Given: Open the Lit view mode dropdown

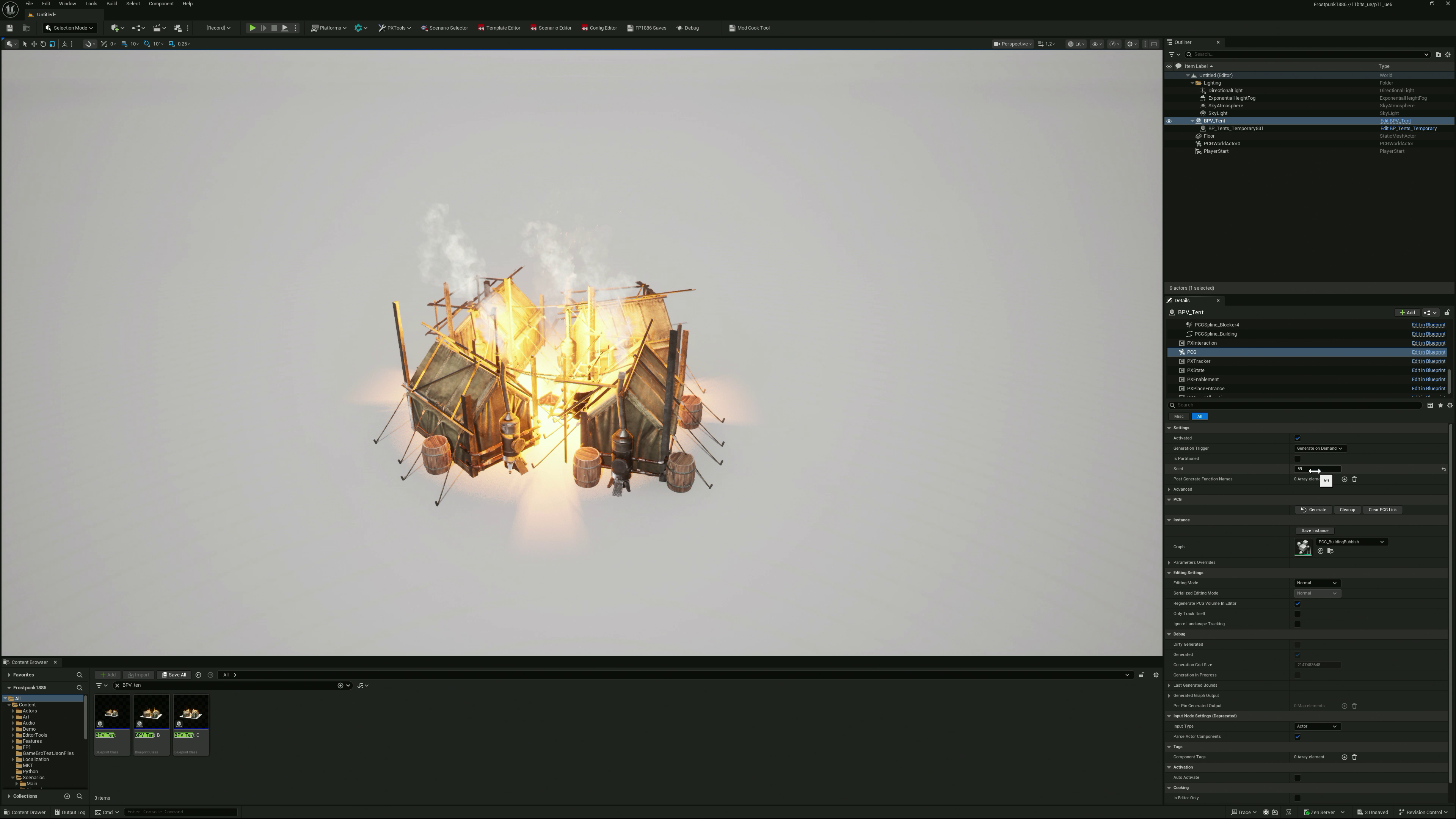Looking at the screenshot, I should [x=1076, y=44].
